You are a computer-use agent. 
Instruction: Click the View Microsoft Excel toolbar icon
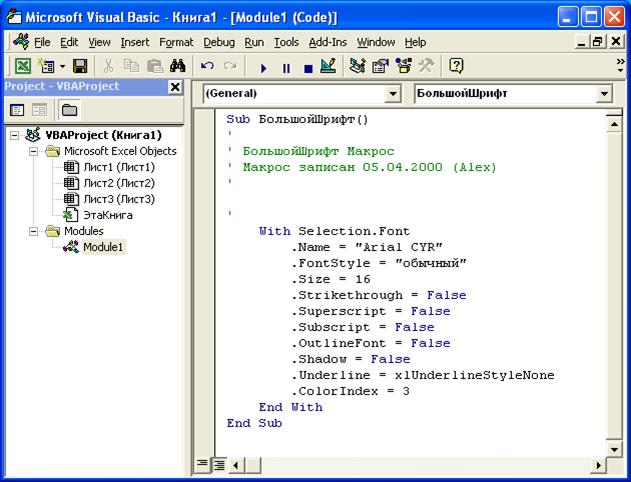21,66
